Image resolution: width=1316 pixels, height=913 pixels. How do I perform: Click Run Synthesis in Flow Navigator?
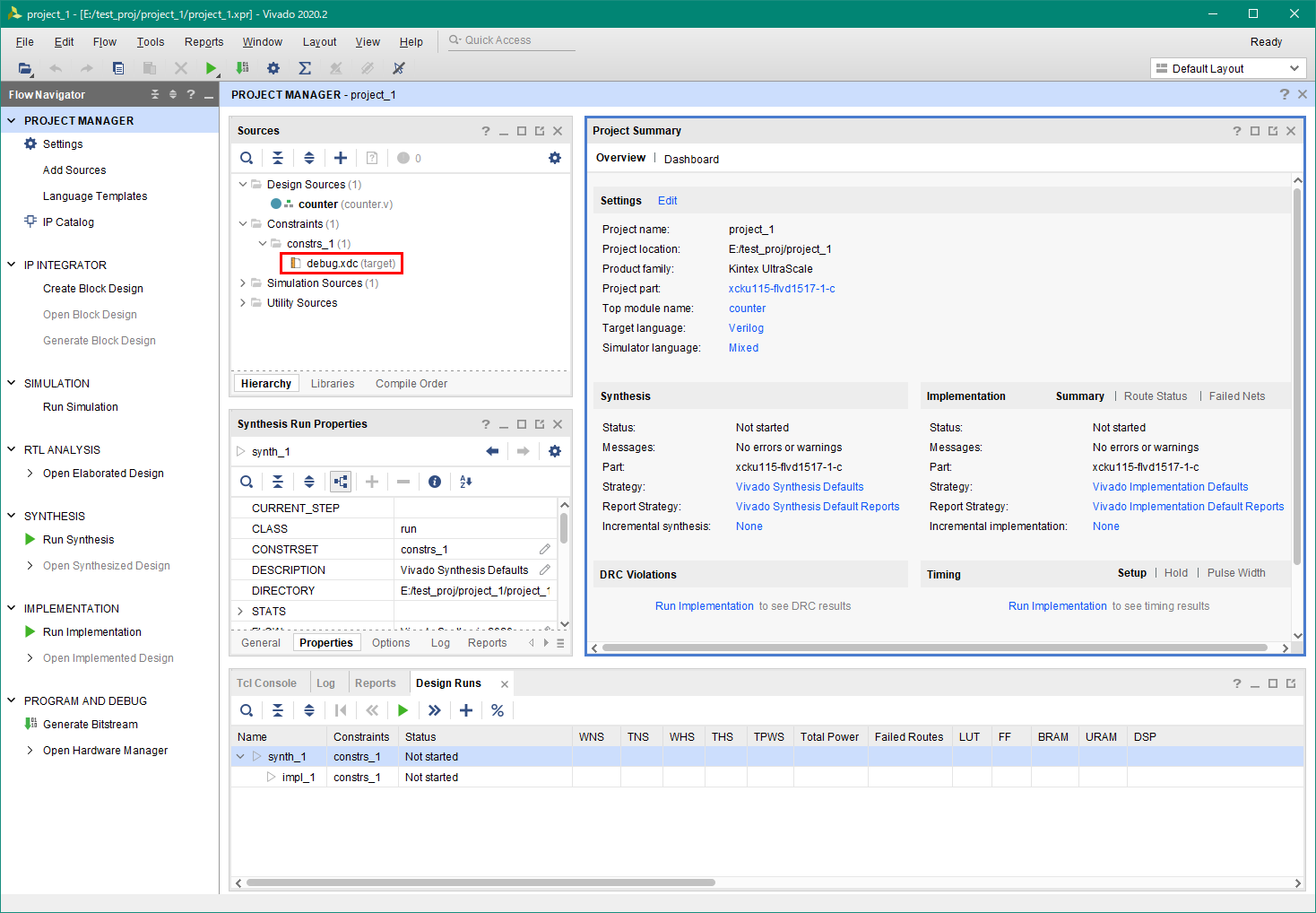(78, 540)
